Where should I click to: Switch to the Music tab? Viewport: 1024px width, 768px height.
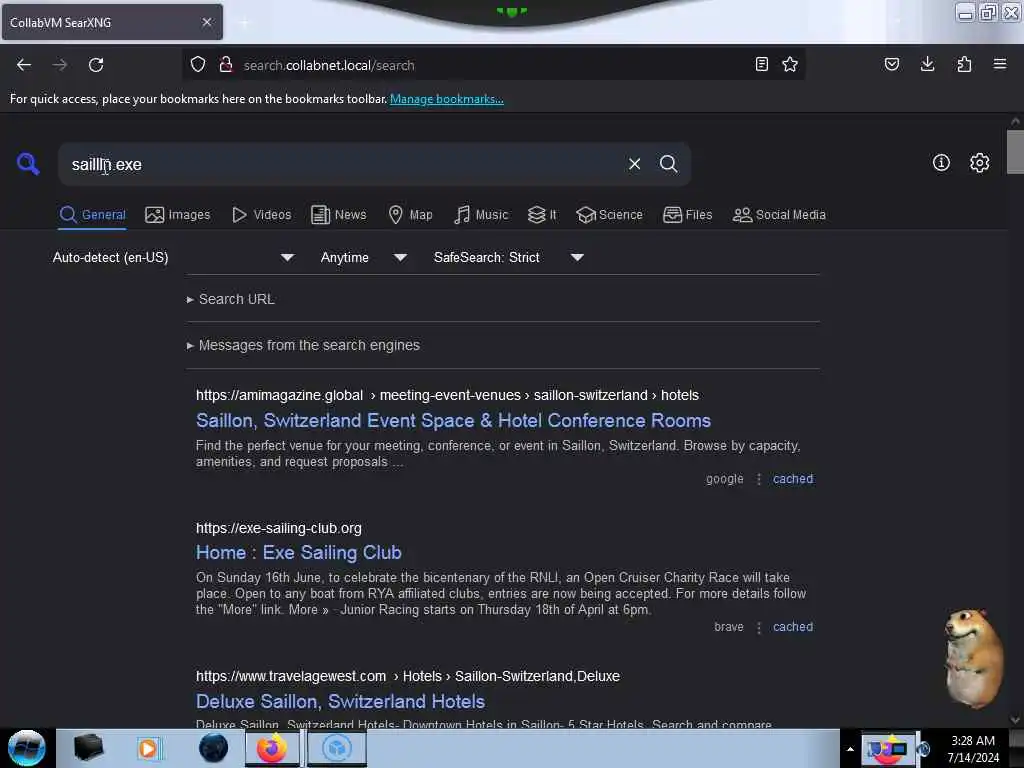click(x=481, y=215)
